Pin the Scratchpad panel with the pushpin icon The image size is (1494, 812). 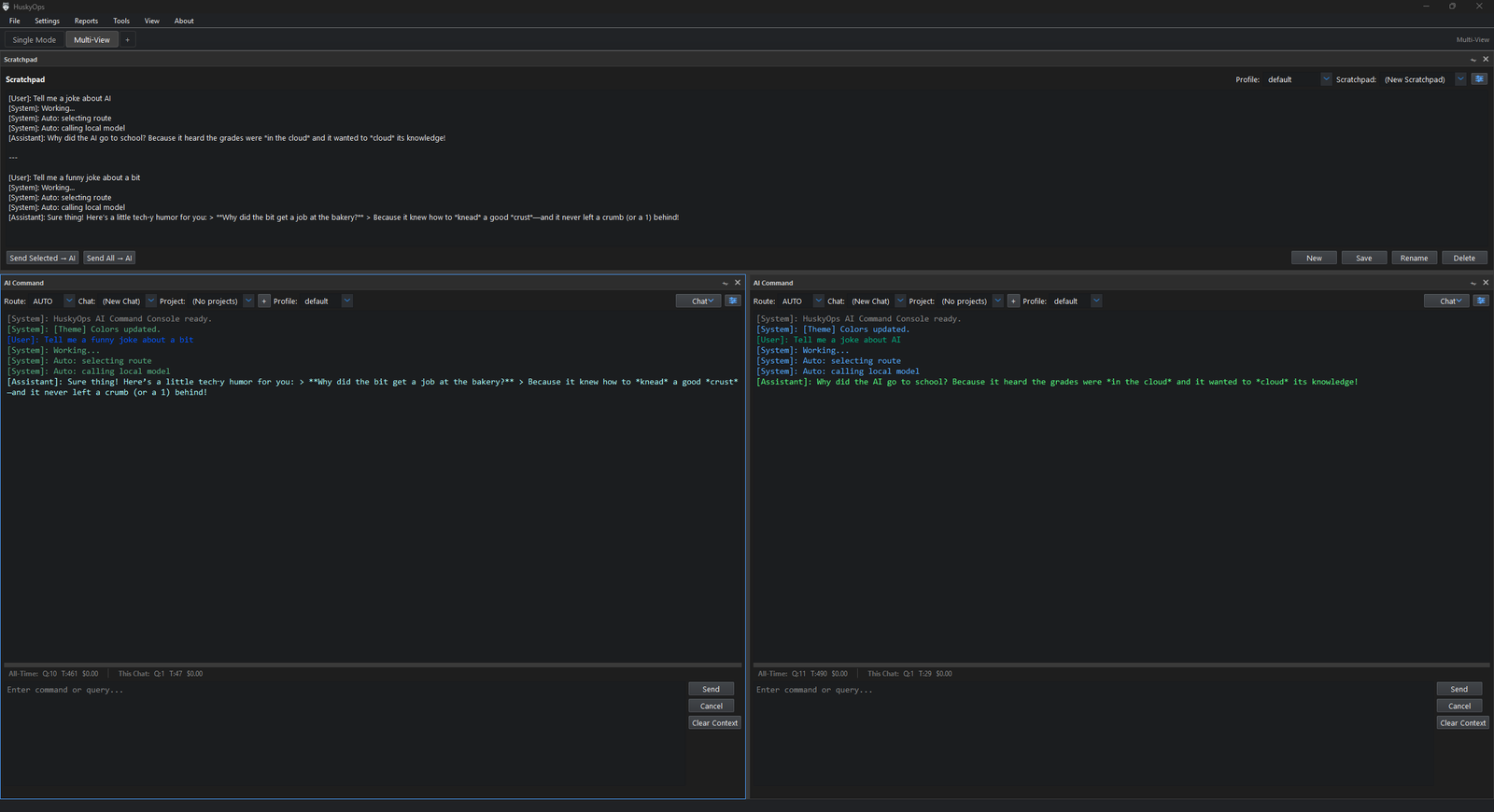pos(1473,60)
